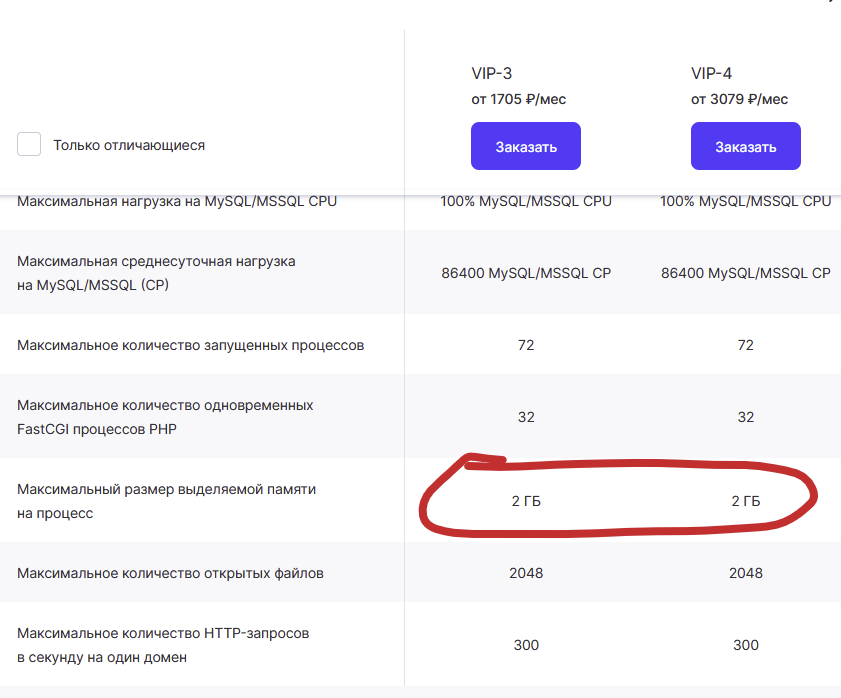
Task: Enable the "Только отличающиеся" checkbox
Action: [x=29, y=145]
